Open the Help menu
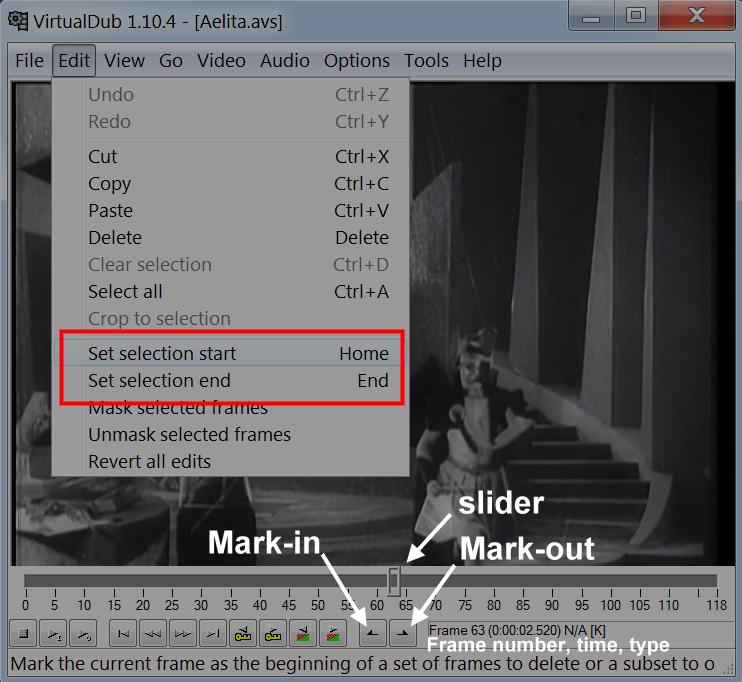The image size is (742, 682). pos(482,61)
